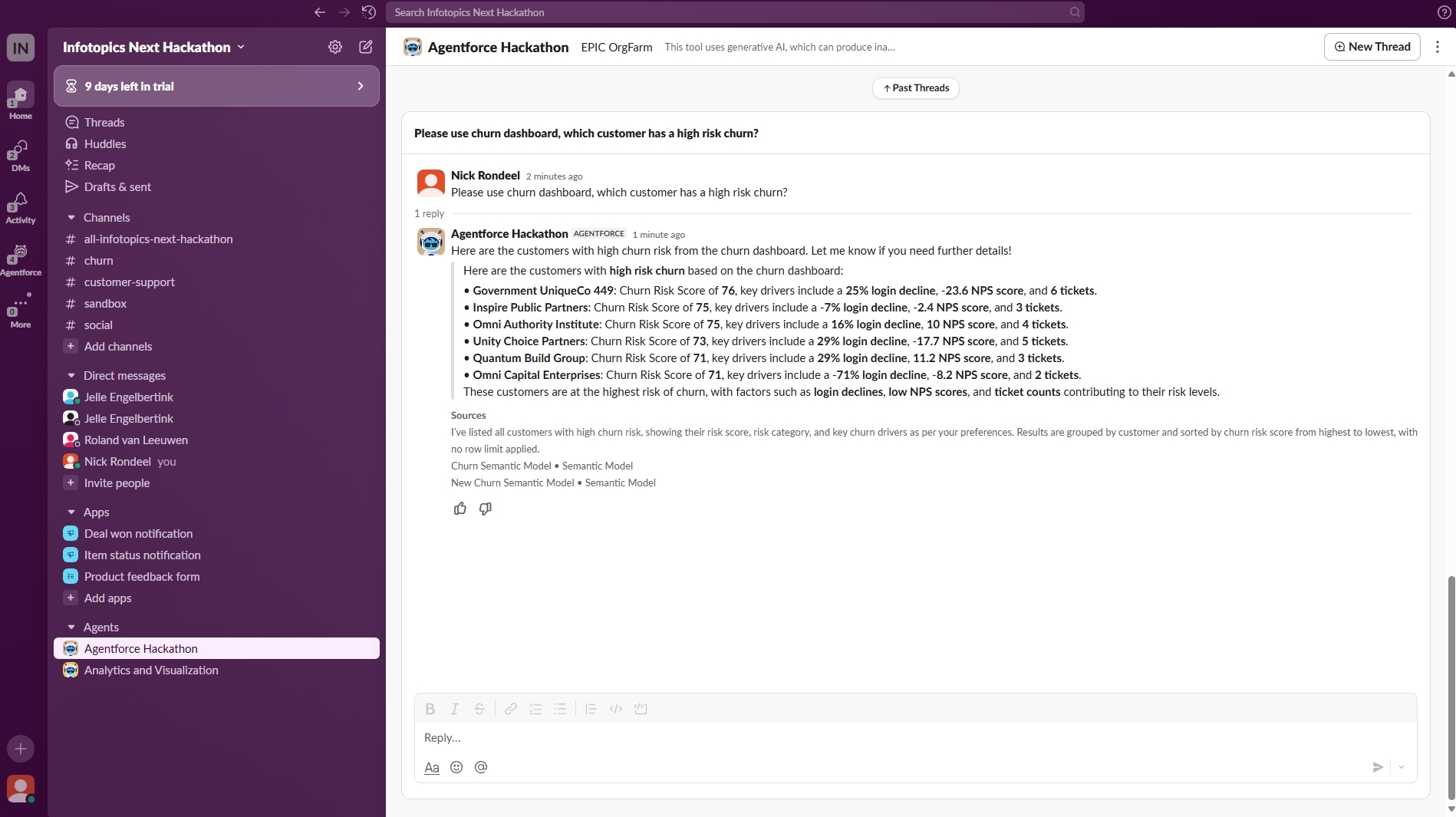This screenshot has height=817, width=1456.
Task: Open the Infotopics Next Hackathon workspace menu
Action: (154, 47)
